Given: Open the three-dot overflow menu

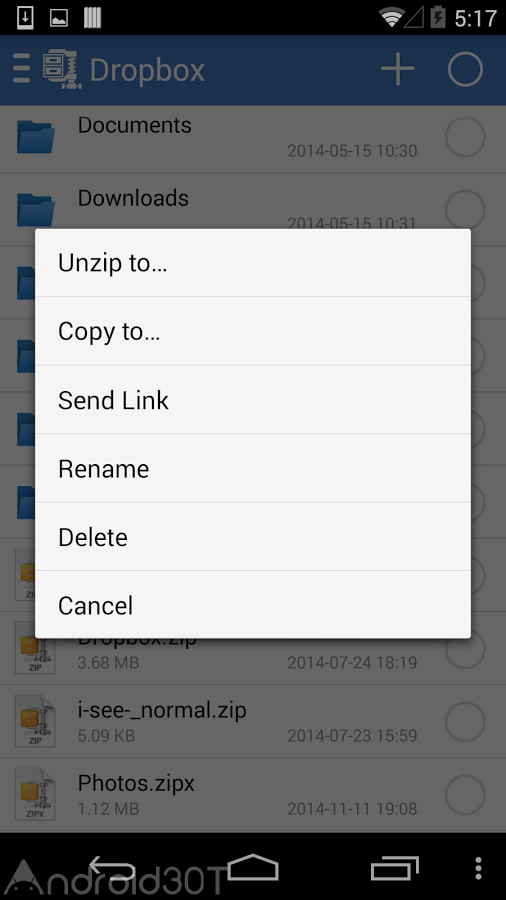Looking at the screenshot, I should coord(478,868).
